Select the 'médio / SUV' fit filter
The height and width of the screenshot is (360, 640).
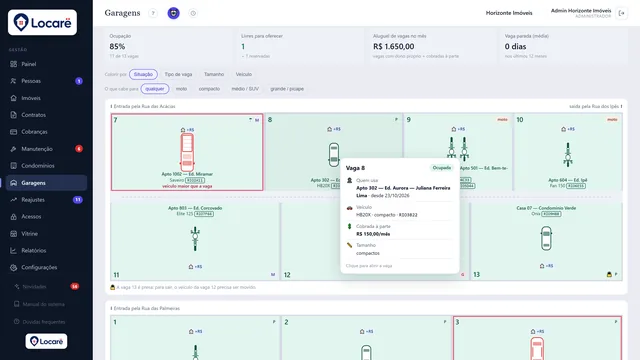pos(245,89)
